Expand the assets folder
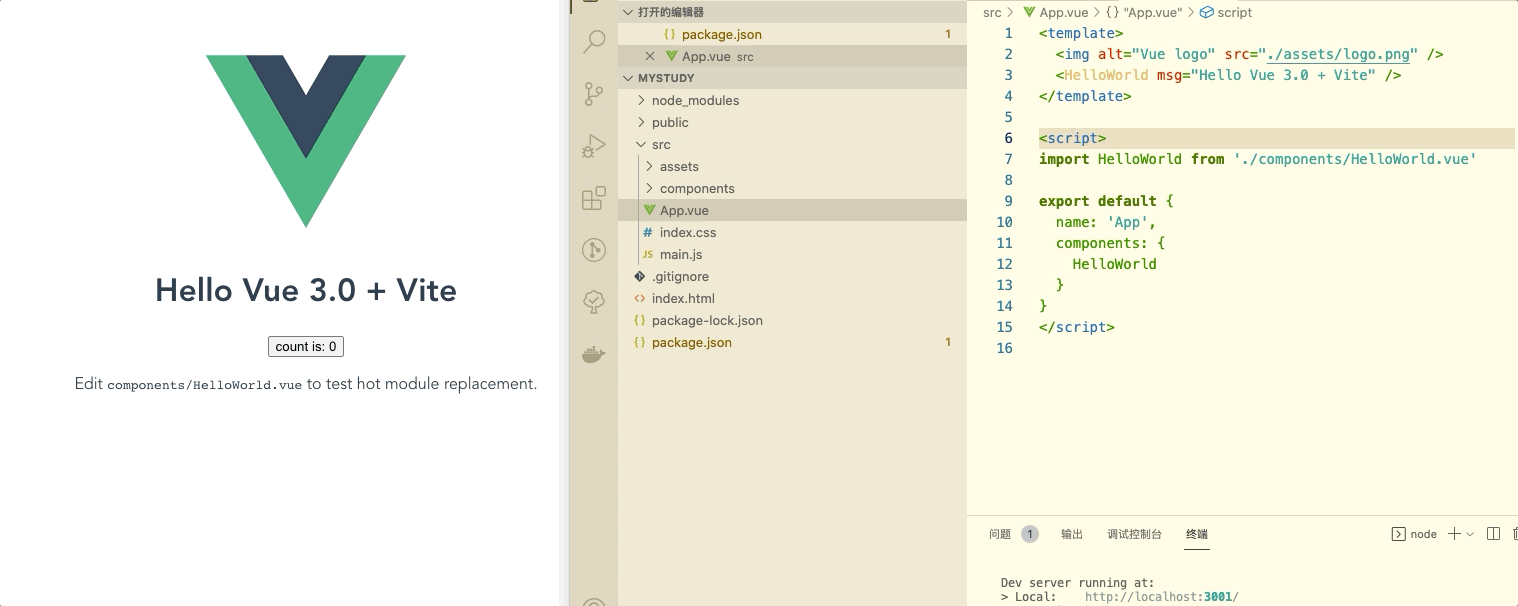The image size is (1518, 606). tap(650, 166)
